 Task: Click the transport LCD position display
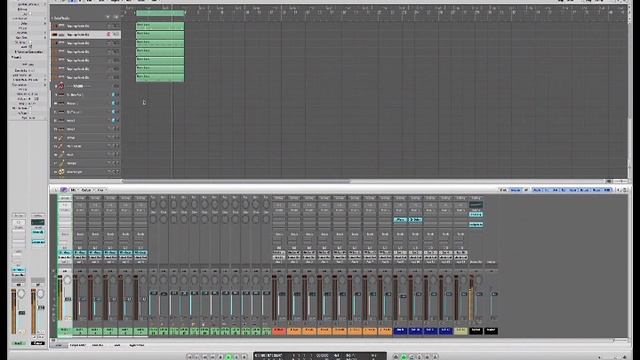point(320,356)
